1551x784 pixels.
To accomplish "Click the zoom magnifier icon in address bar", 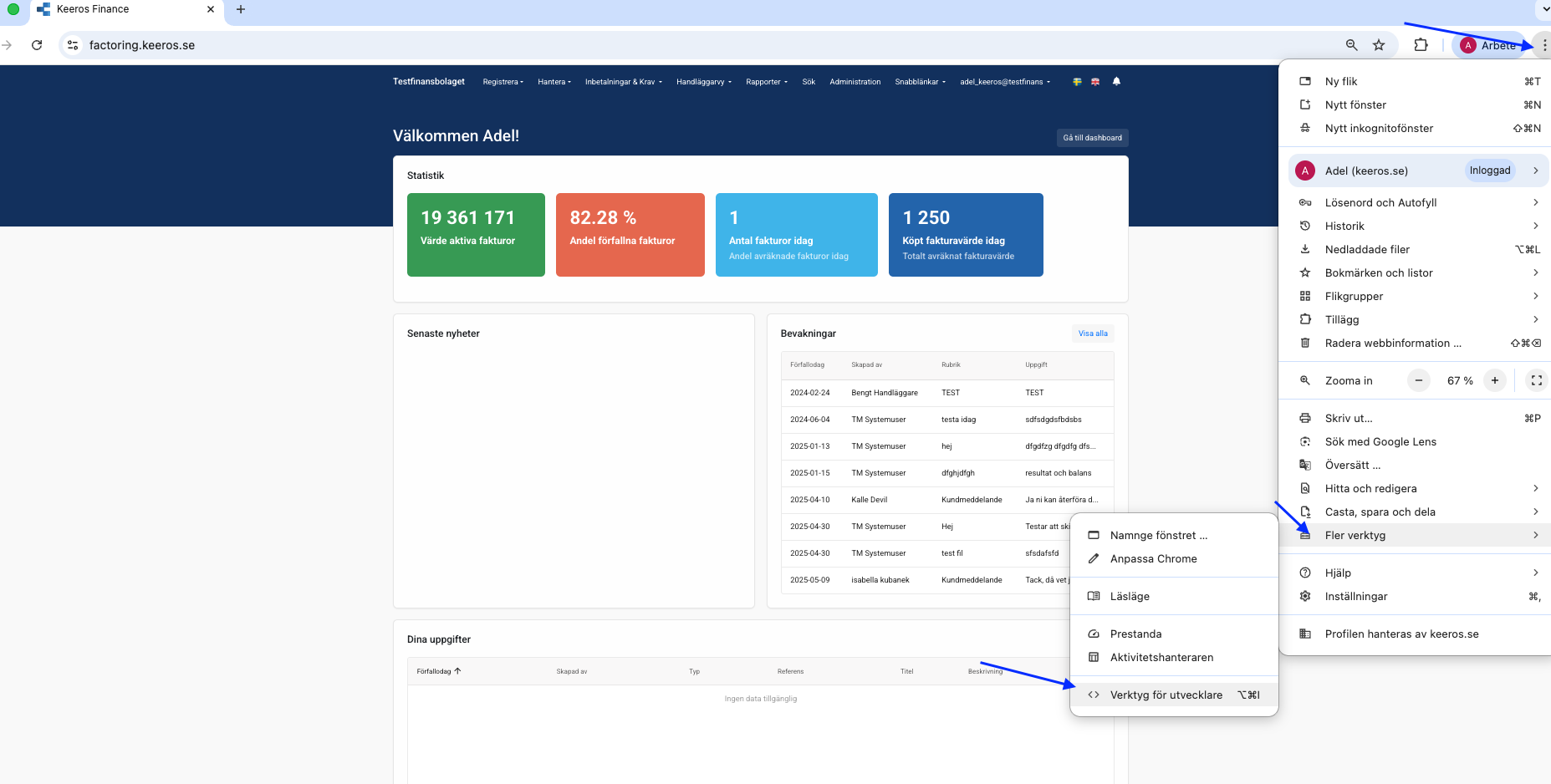I will pos(1351,45).
